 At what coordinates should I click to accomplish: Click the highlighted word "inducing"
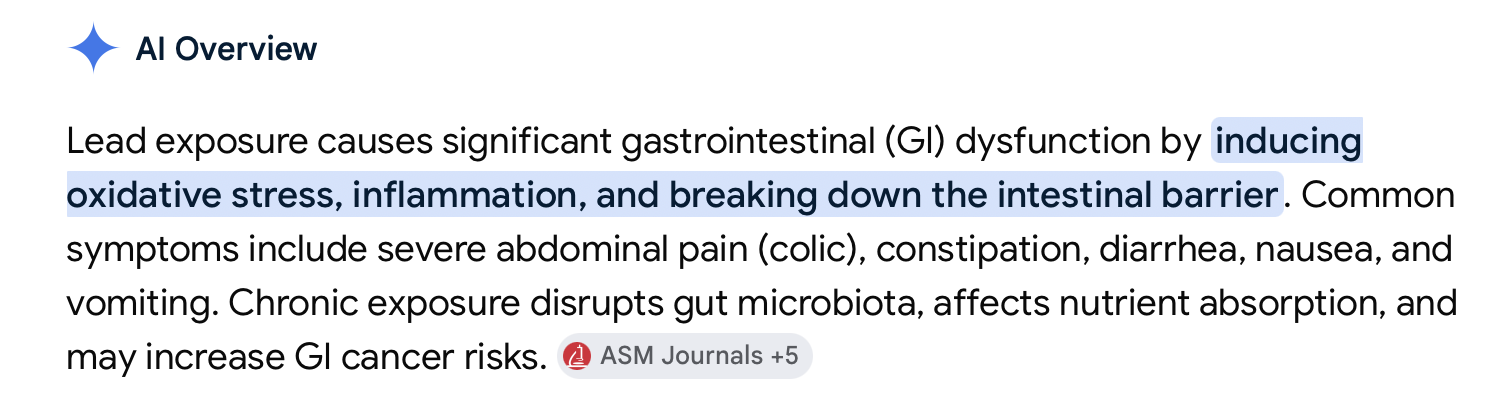pos(1288,143)
